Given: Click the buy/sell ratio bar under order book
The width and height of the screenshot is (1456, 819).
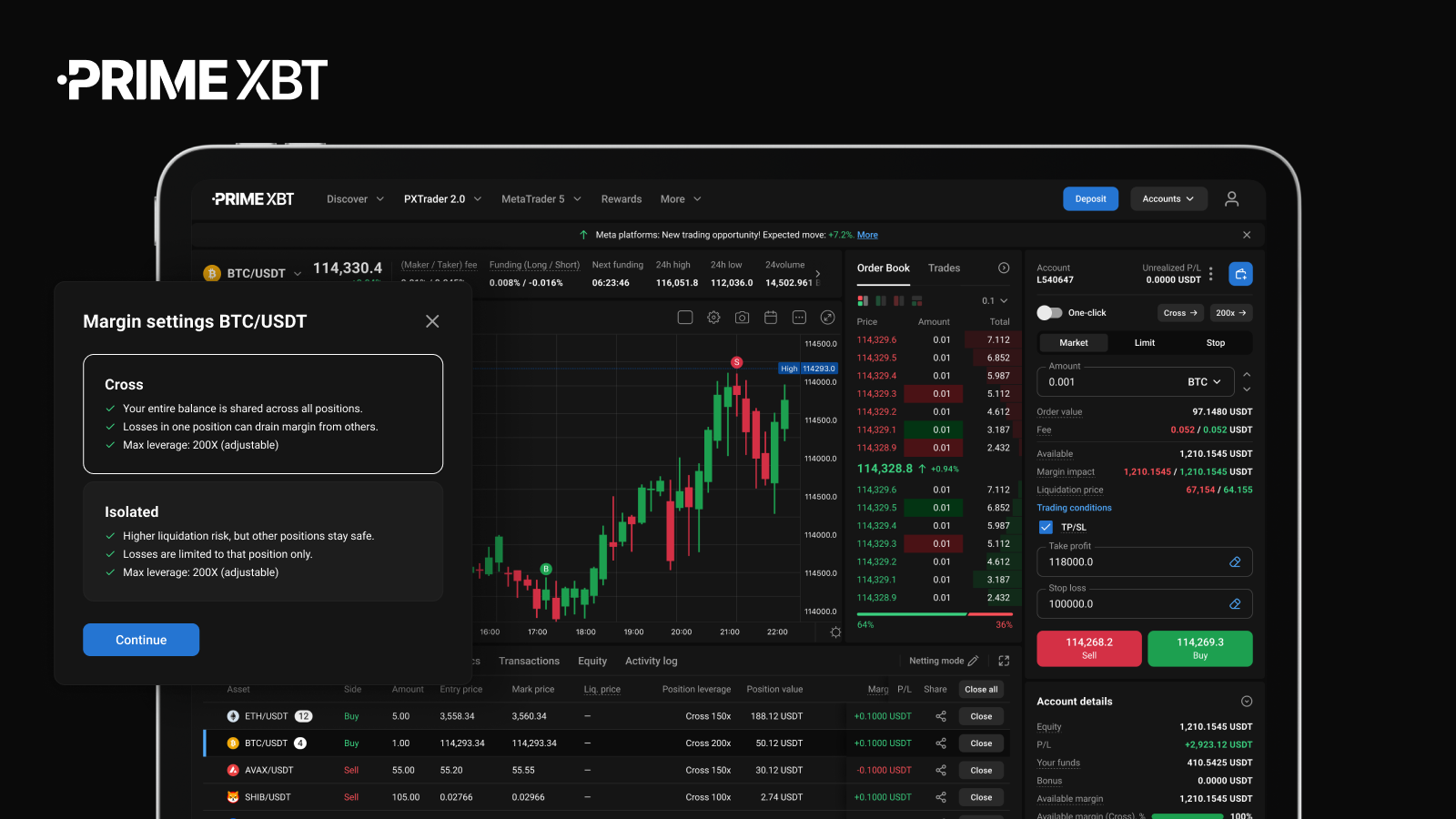Looking at the screenshot, I should coord(935,615).
